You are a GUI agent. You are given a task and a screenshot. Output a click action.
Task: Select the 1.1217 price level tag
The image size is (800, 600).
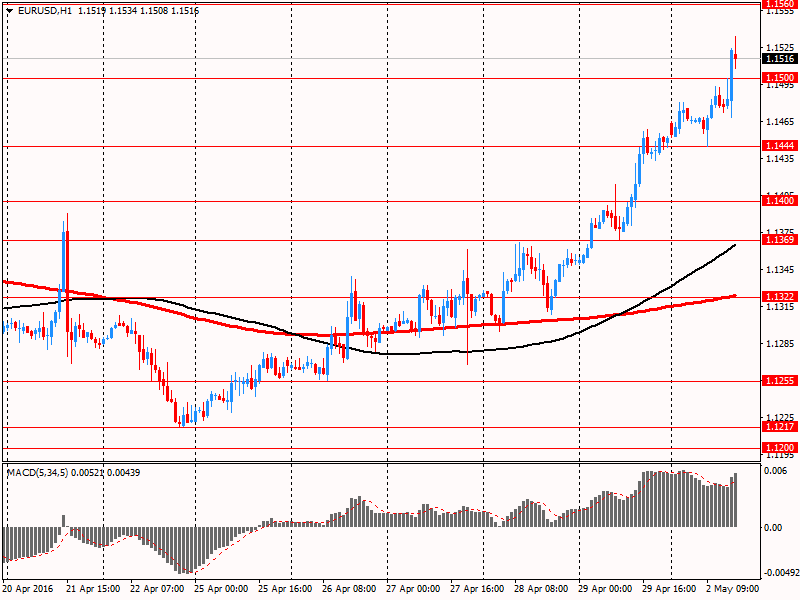779,427
